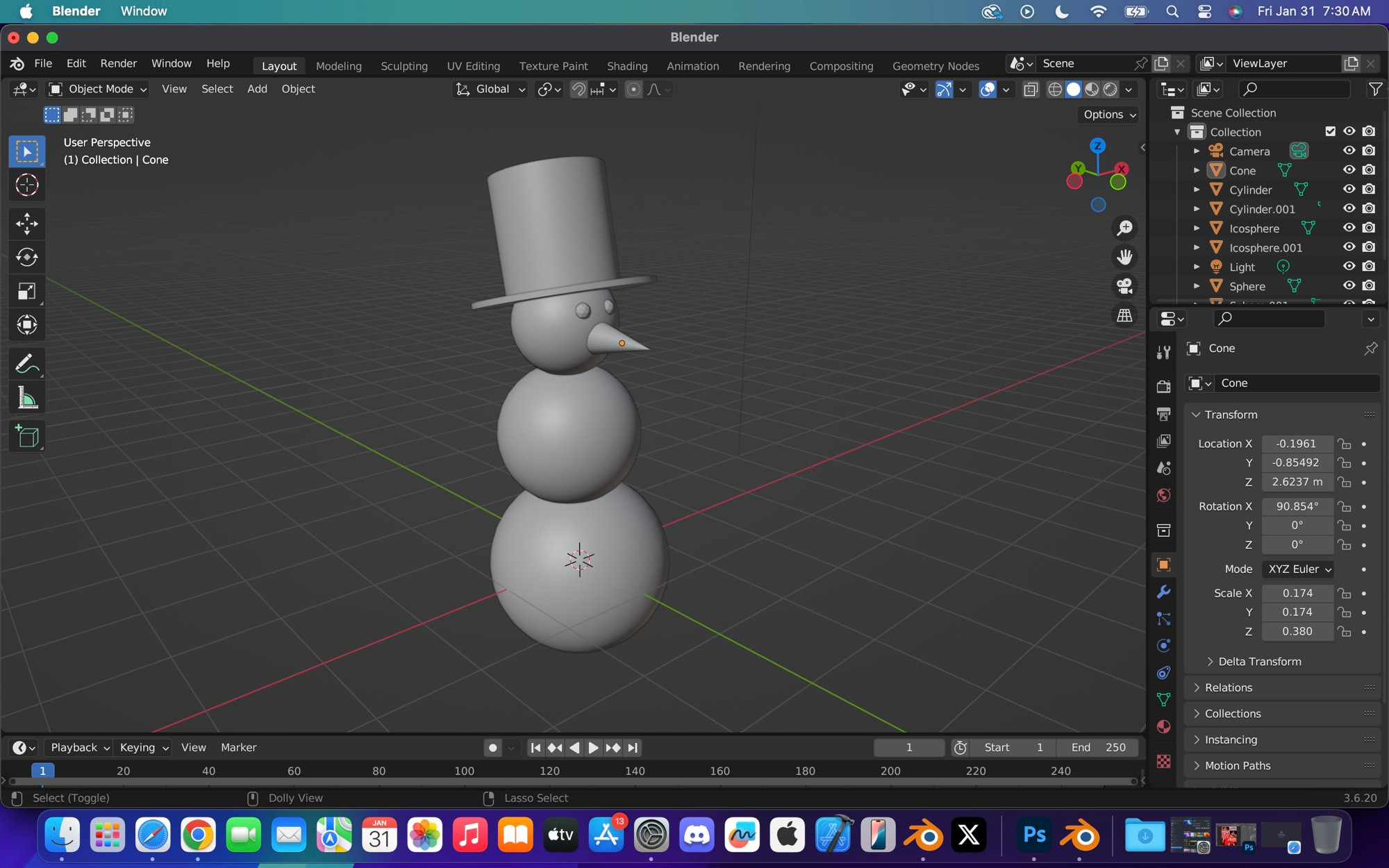Switch perspective/orthographic grid icon
Image resolution: width=1389 pixels, height=868 pixels.
click(x=1124, y=315)
